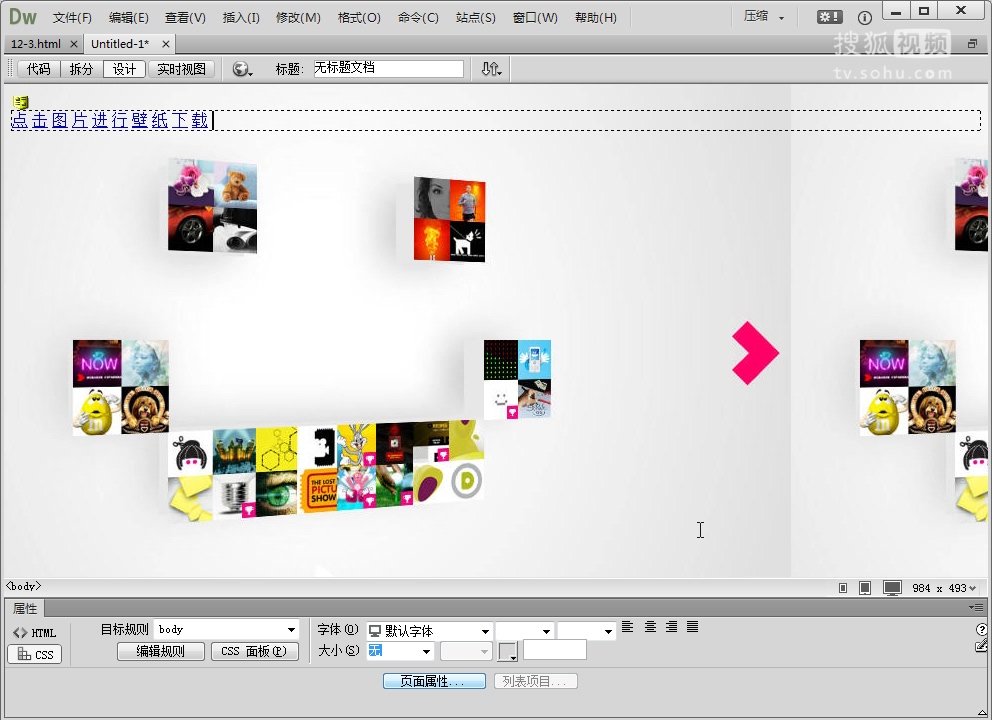992x720 pixels.
Task: Click the pink right arrow in the page
Action: (755, 353)
